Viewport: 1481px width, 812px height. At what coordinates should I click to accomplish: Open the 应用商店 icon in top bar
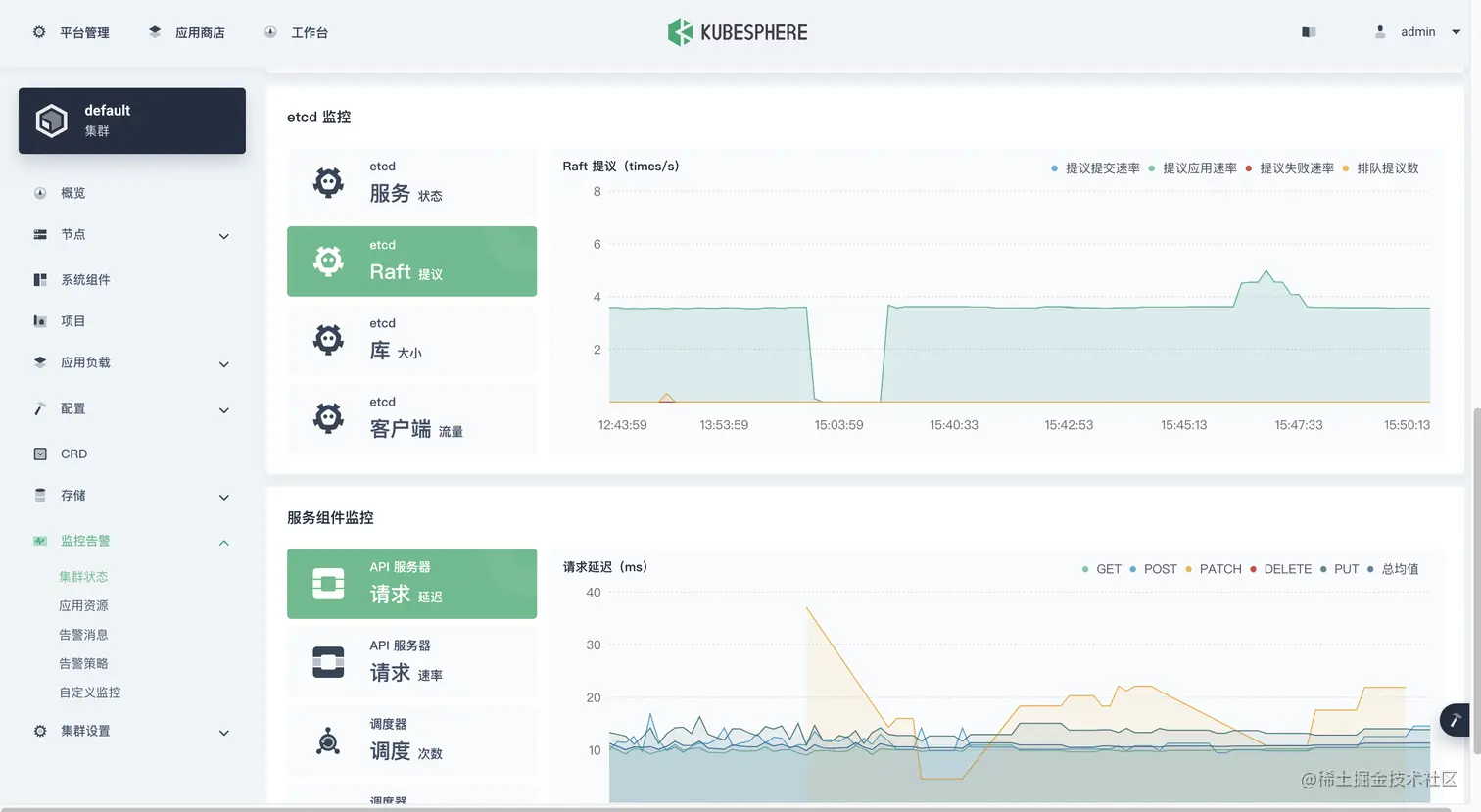[x=155, y=32]
